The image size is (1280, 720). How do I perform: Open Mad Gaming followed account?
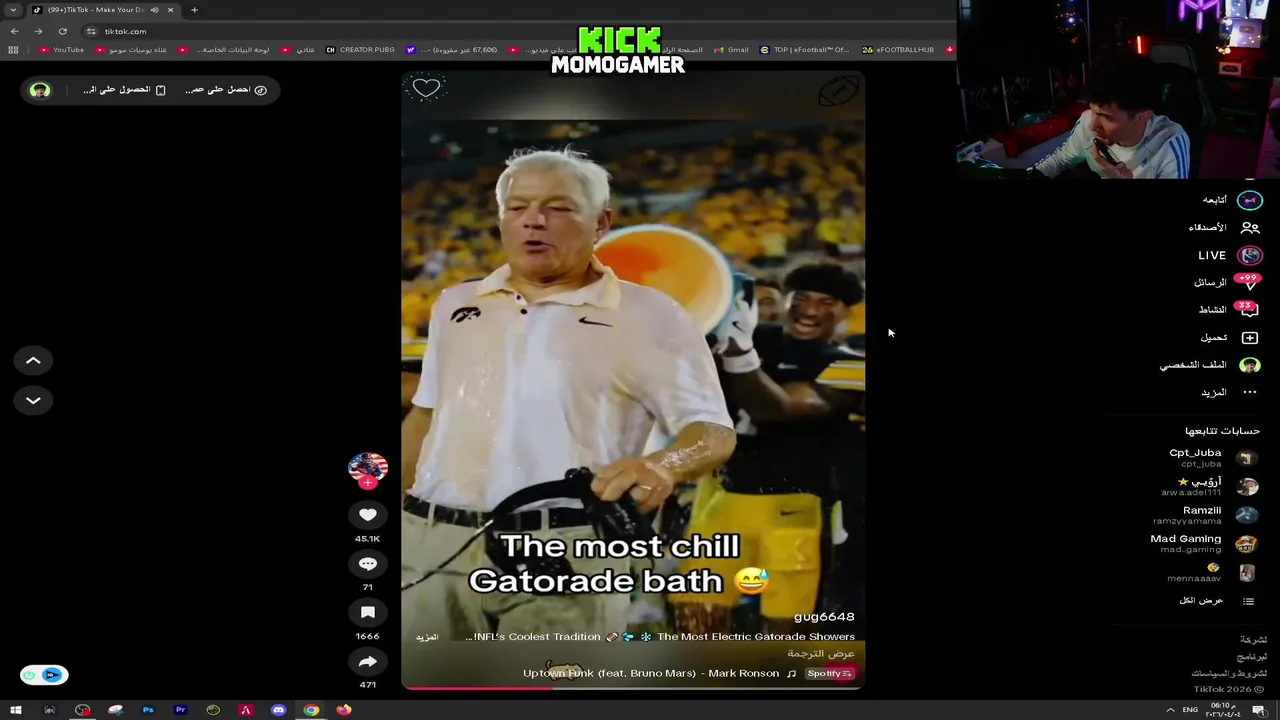(x=1203, y=544)
